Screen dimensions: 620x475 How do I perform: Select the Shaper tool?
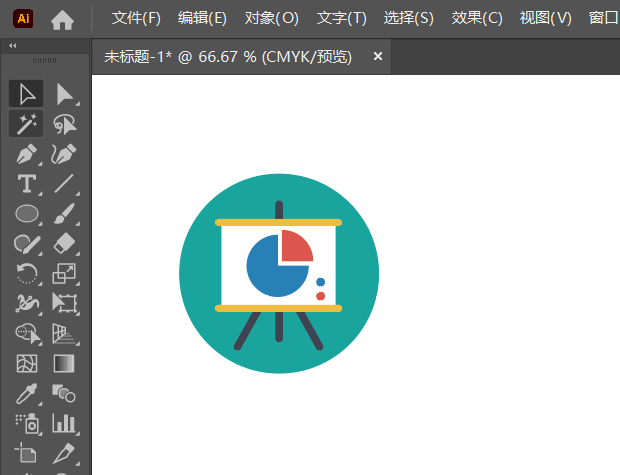(x=26, y=244)
